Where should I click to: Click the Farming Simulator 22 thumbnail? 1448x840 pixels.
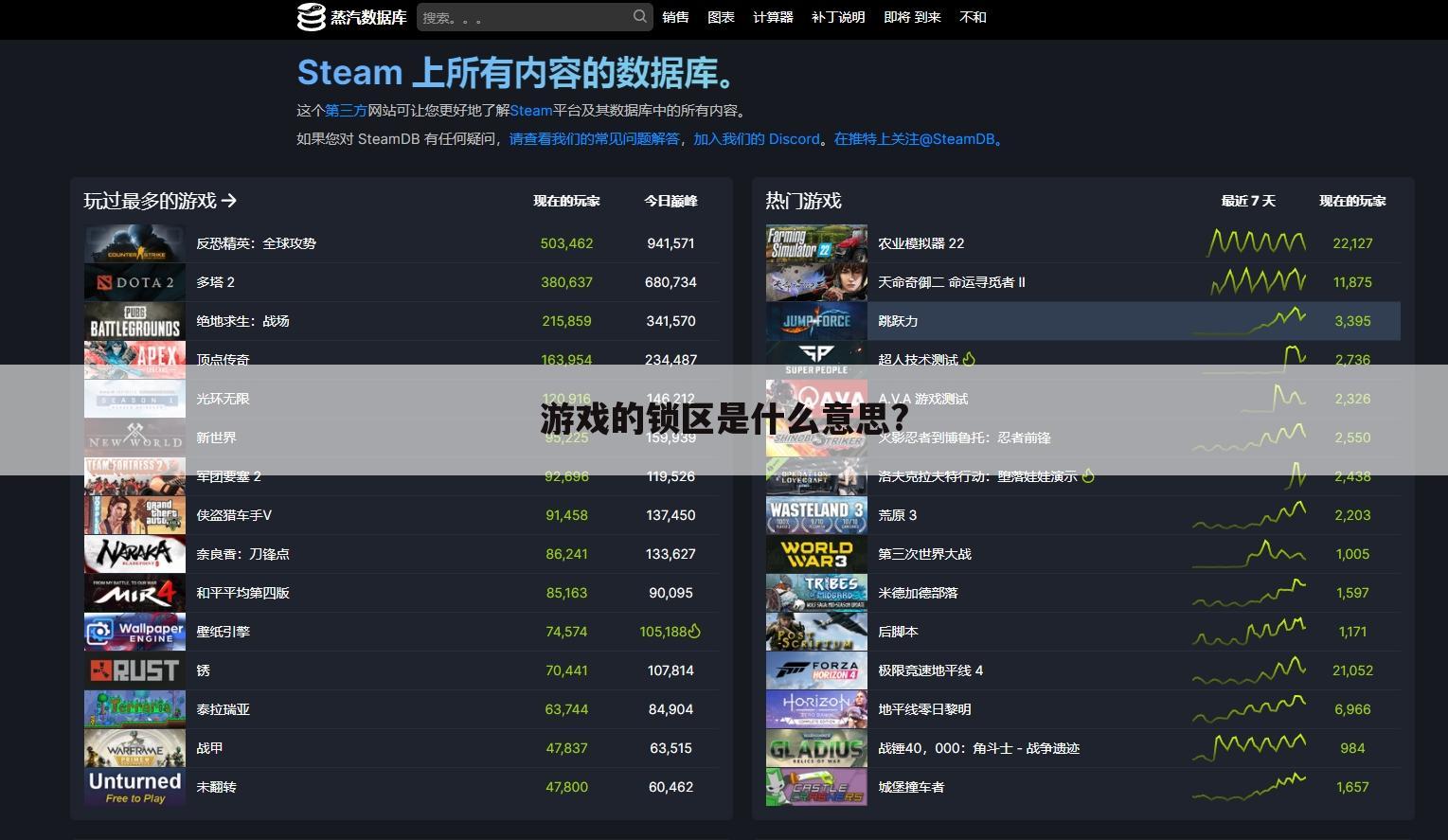[x=816, y=243]
